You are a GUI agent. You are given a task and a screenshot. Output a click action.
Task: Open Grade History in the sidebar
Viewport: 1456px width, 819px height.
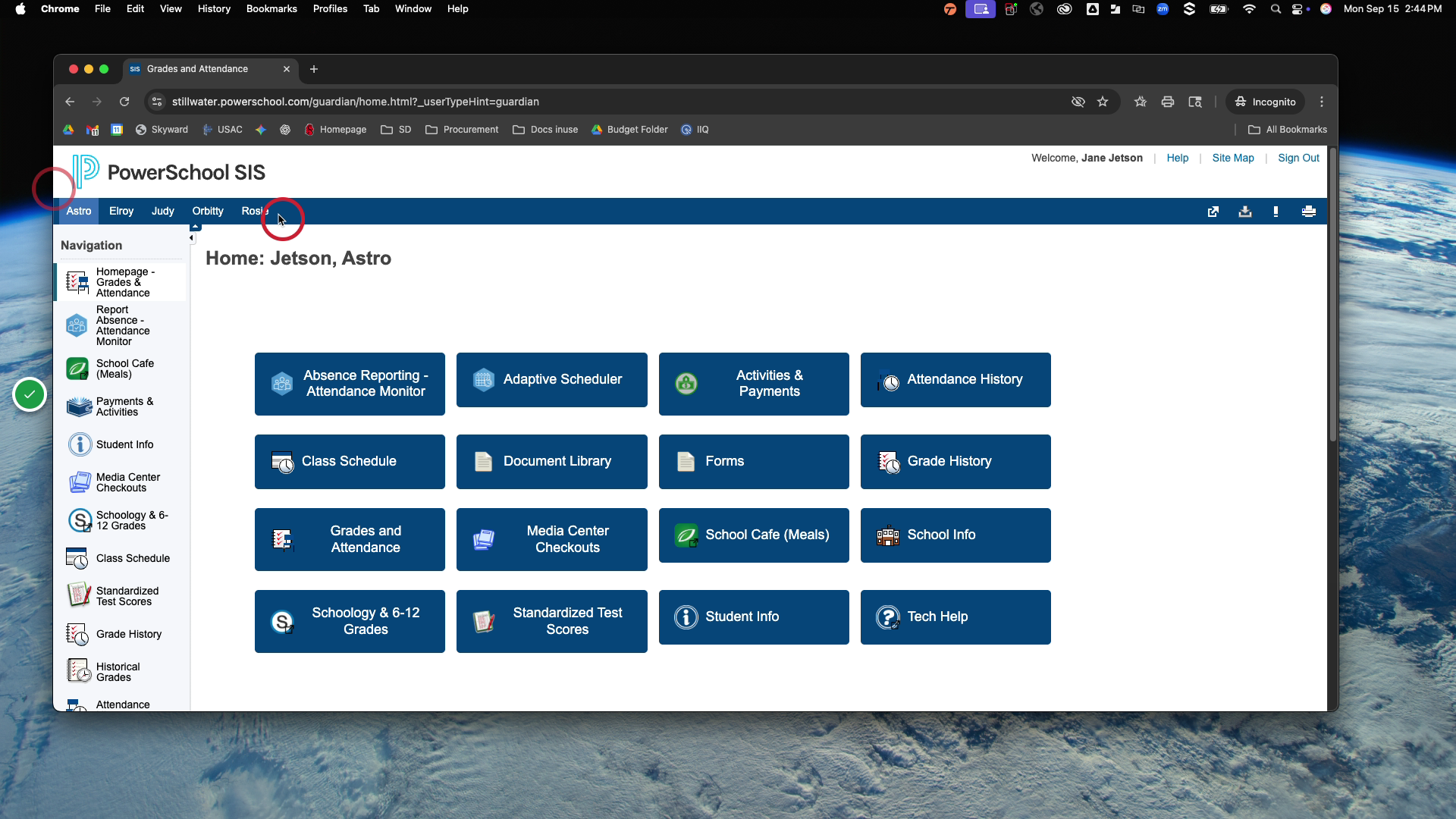point(121,634)
